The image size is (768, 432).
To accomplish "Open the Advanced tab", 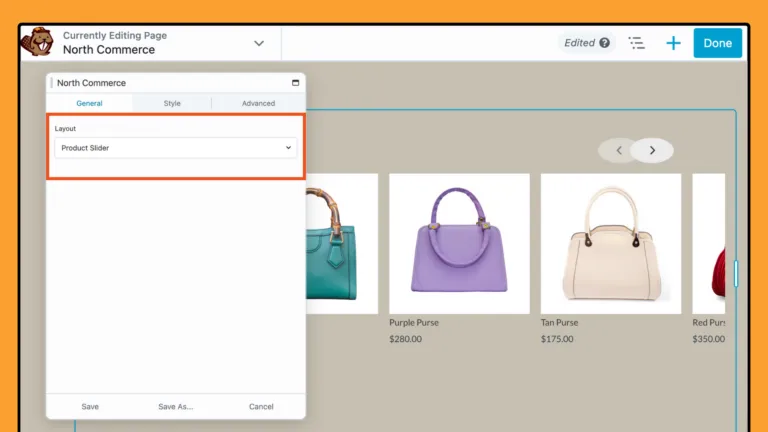I will coord(258,103).
